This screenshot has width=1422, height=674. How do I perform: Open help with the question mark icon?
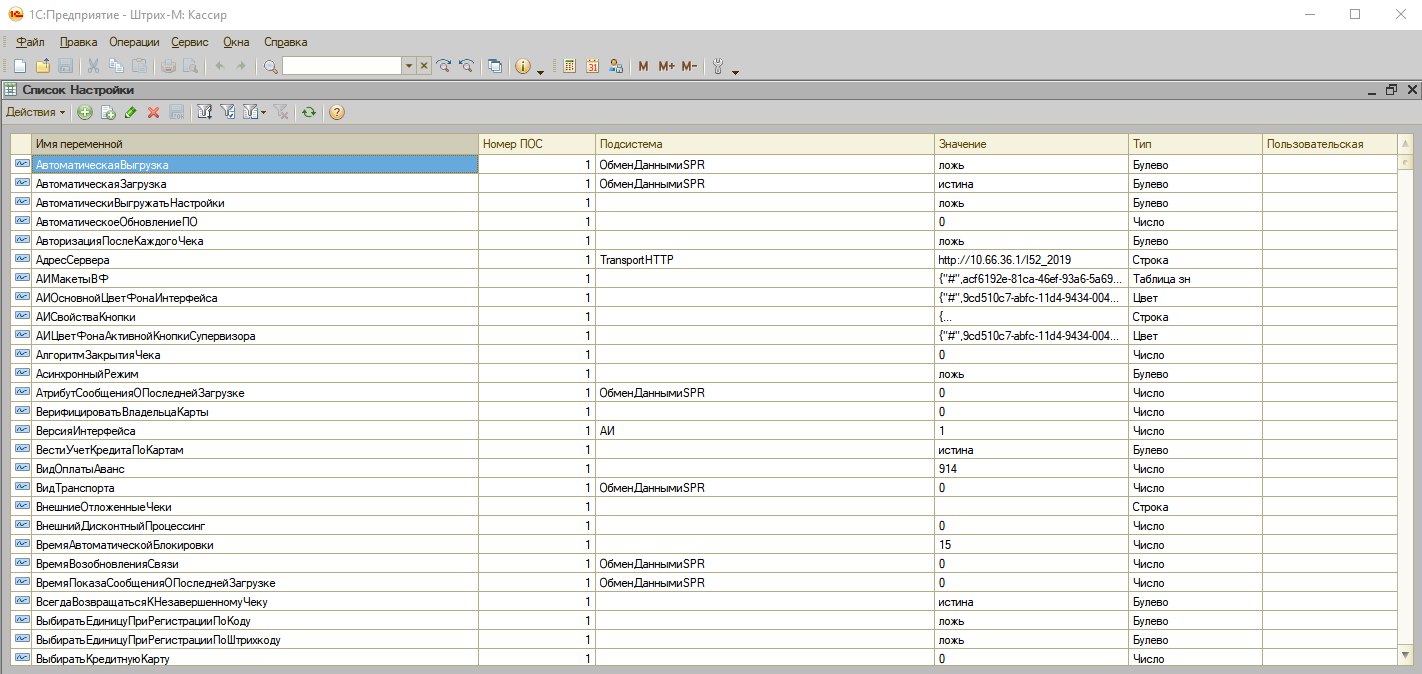(x=337, y=112)
